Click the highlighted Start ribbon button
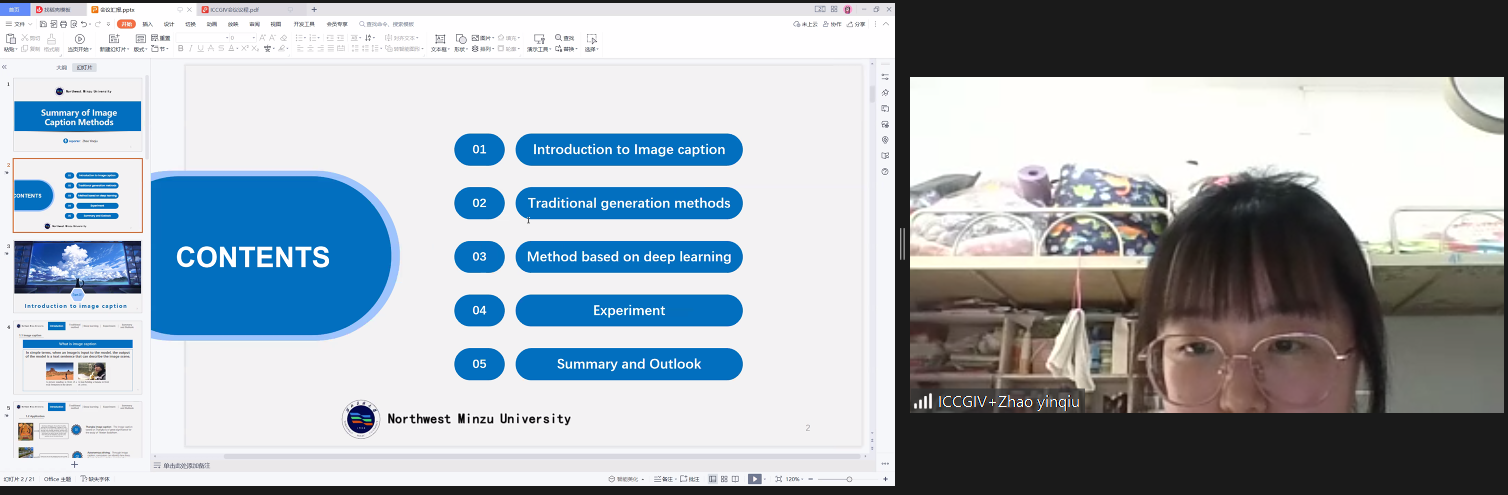This screenshot has height=495, width=1508. coord(126,24)
